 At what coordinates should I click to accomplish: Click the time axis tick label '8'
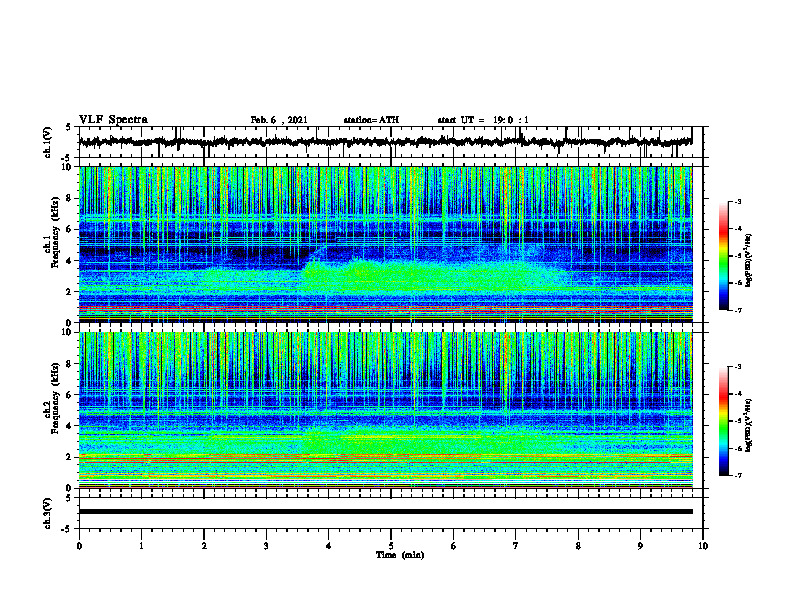(578, 546)
